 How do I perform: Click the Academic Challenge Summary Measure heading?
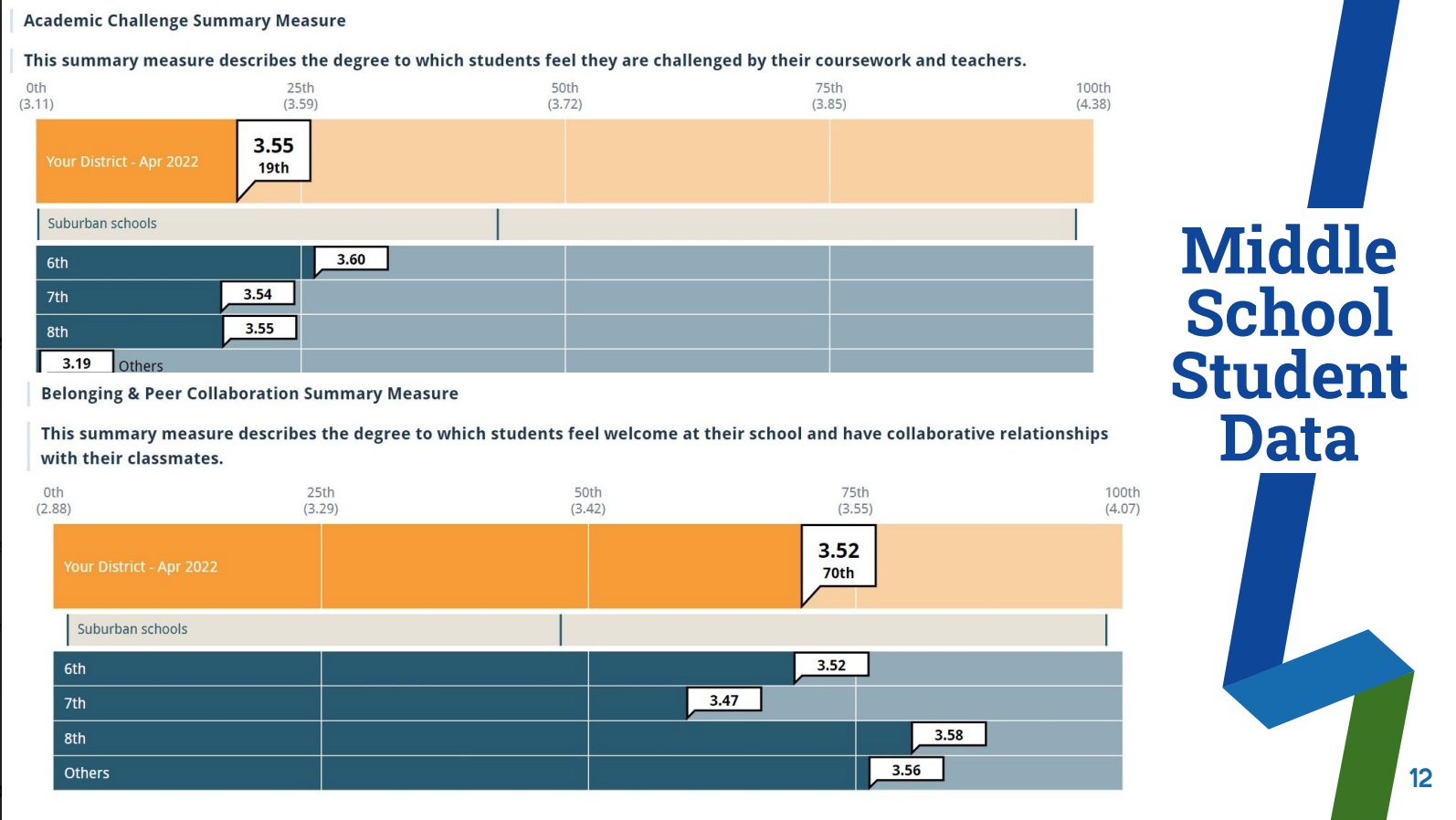185,20
